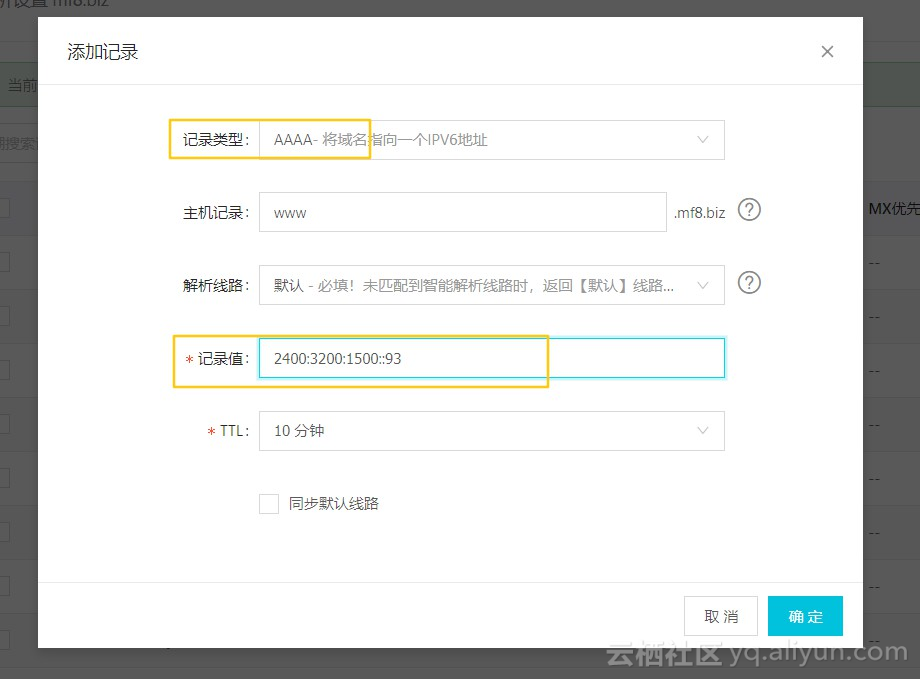Confirm with the 确定 button
The image size is (920, 679).
(x=805, y=616)
